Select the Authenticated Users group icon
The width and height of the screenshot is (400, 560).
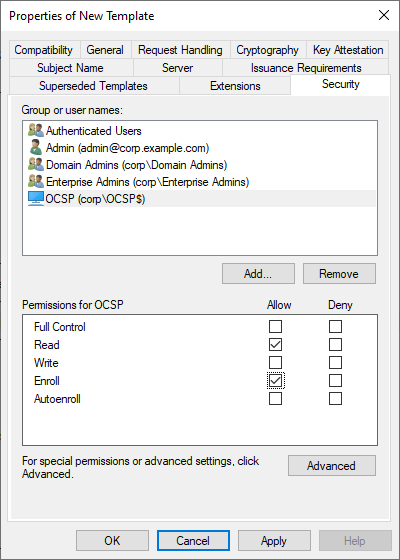coord(36,131)
